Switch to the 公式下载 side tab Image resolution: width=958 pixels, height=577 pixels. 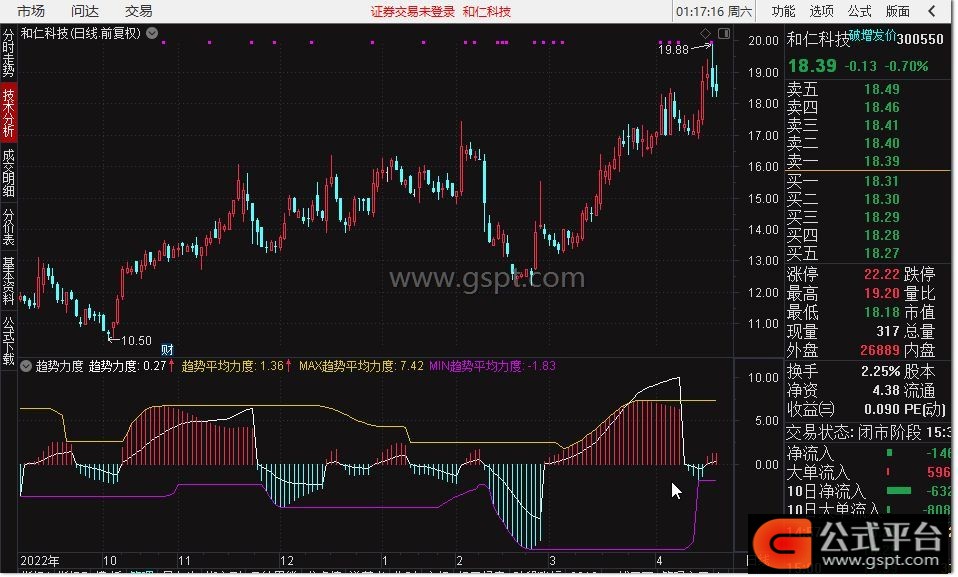9,340
